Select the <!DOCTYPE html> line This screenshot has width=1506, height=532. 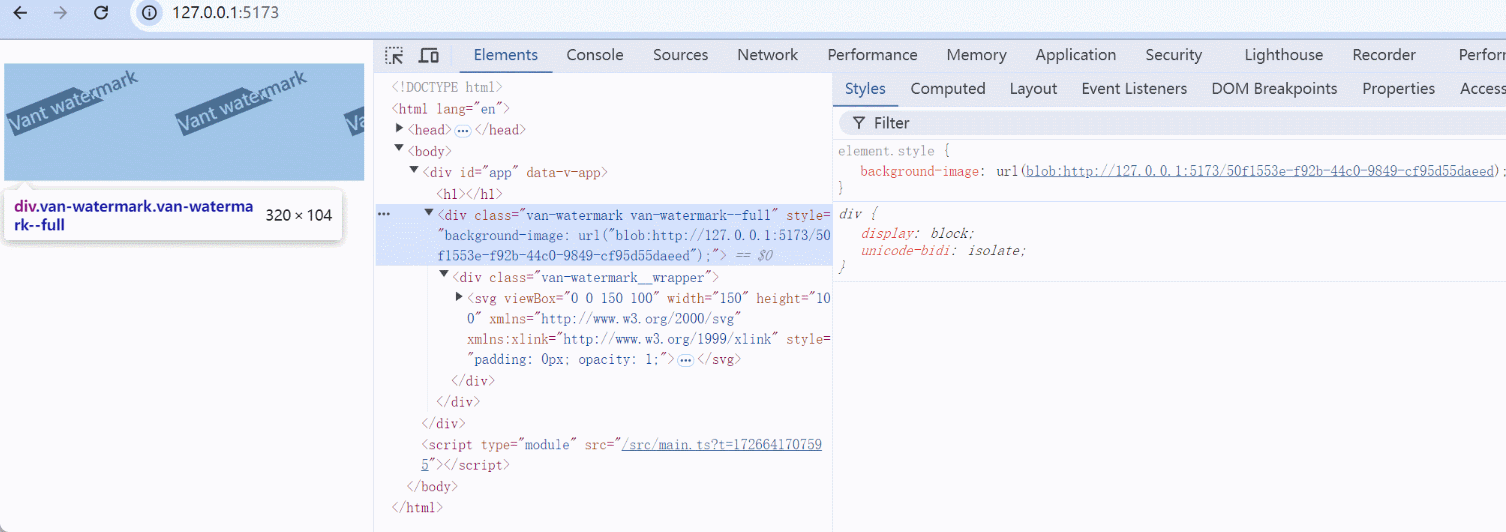pyautogui.click(x=447, y=88)
